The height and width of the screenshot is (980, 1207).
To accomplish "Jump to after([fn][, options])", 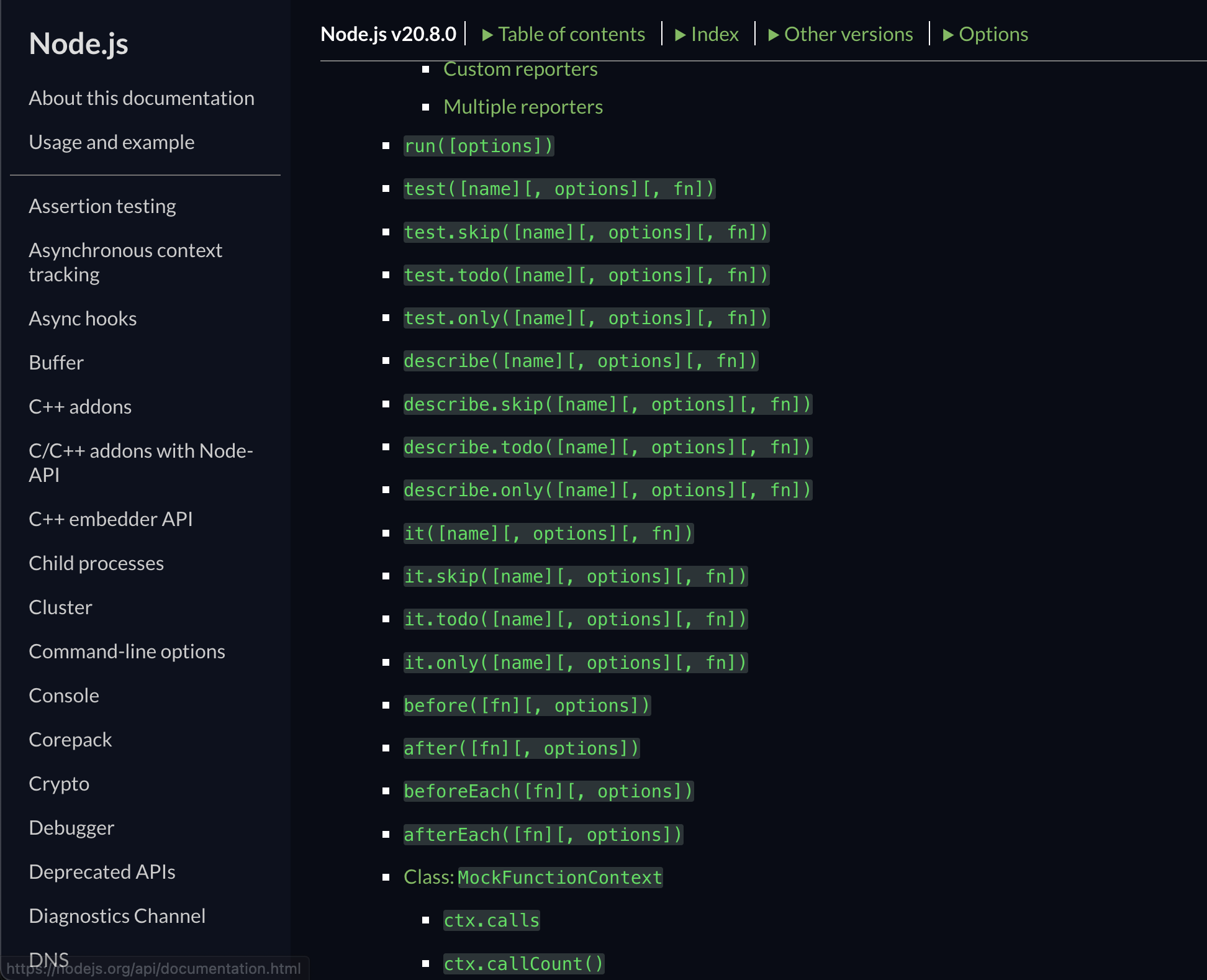I will [x=522, y=748].
